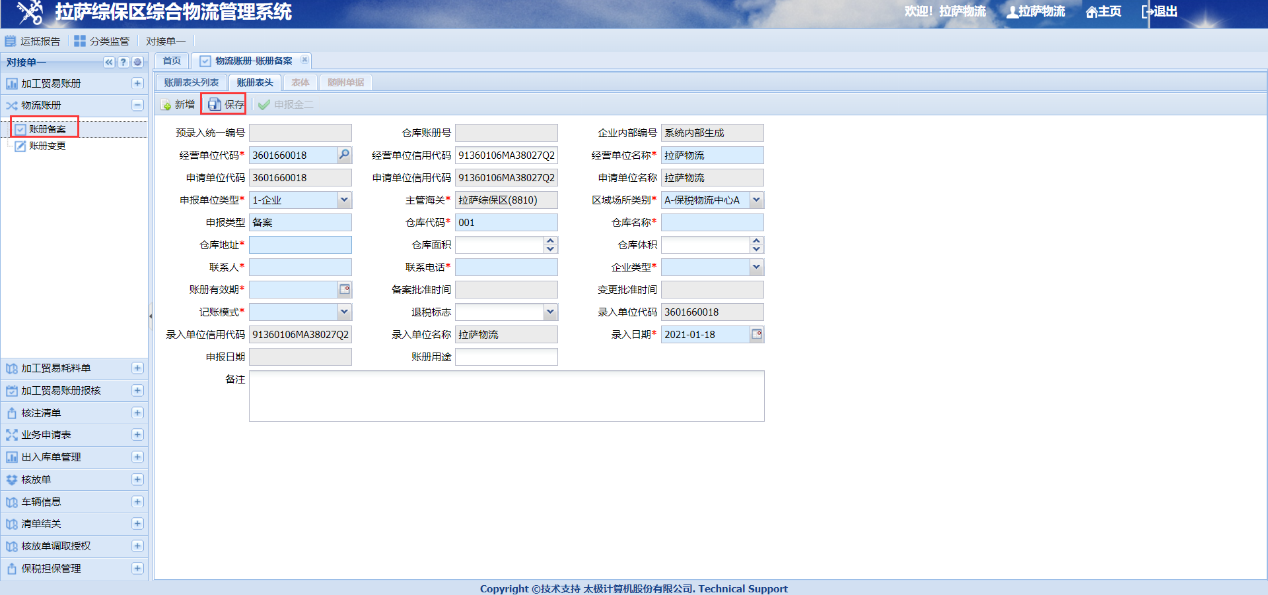Image resolution: width=1268 pixels, height=595 pixels.
Task: Click the 新增 (Add new) toolbar button
Action: 178,104
